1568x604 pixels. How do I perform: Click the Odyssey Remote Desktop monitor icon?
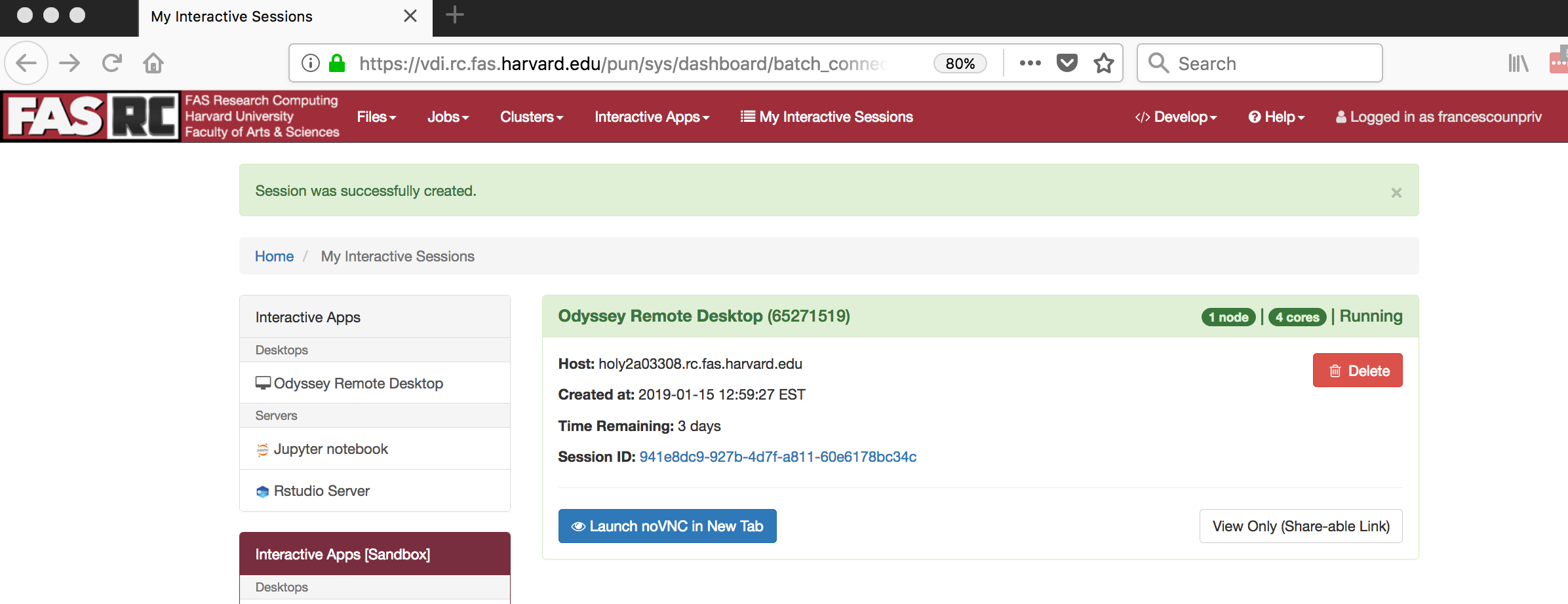(264, 383)
